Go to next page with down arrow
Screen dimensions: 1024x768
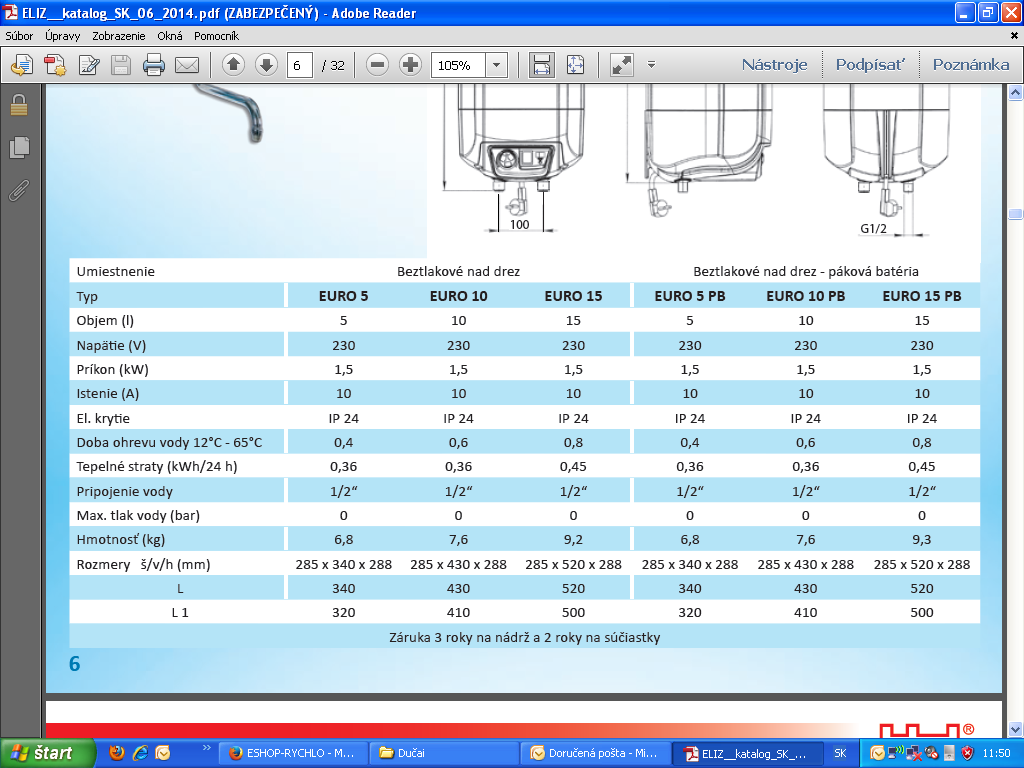point(266,65)
